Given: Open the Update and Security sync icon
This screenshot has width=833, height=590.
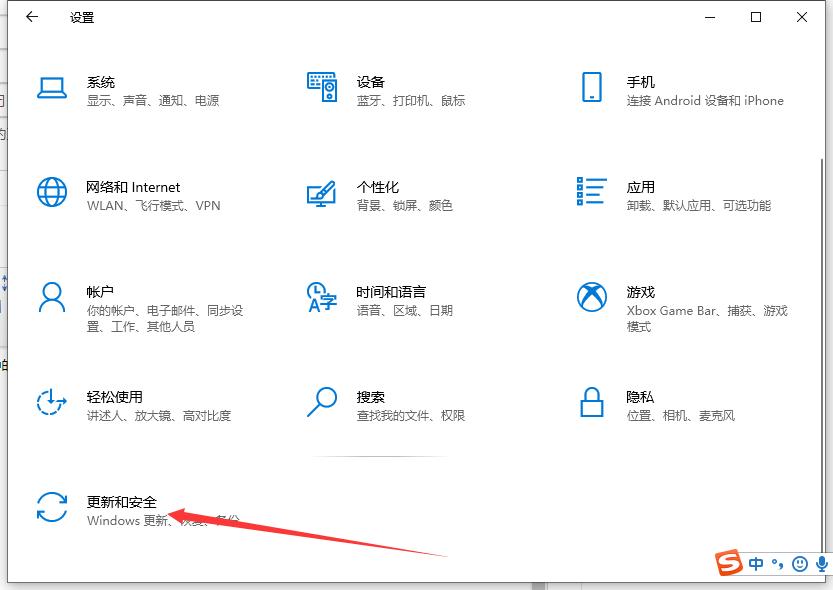Looking at the screenshot, I should [x=52, y=507].
